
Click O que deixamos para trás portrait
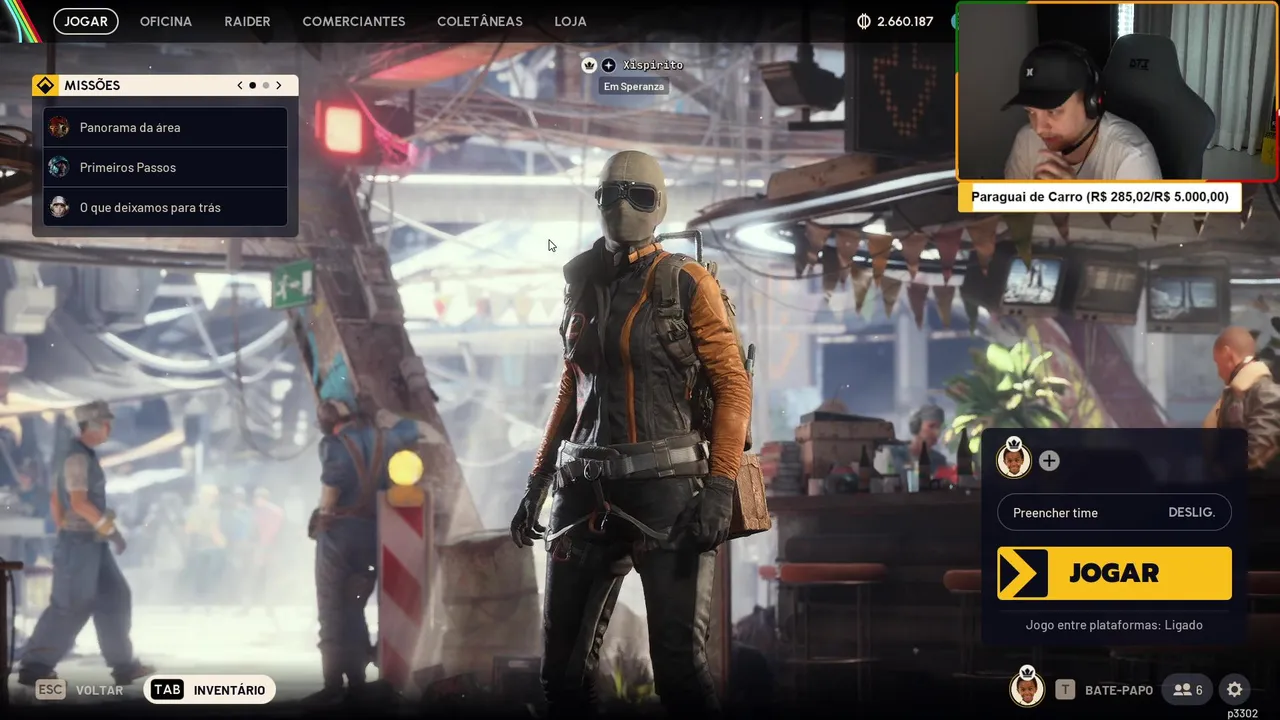coord(59,207)
